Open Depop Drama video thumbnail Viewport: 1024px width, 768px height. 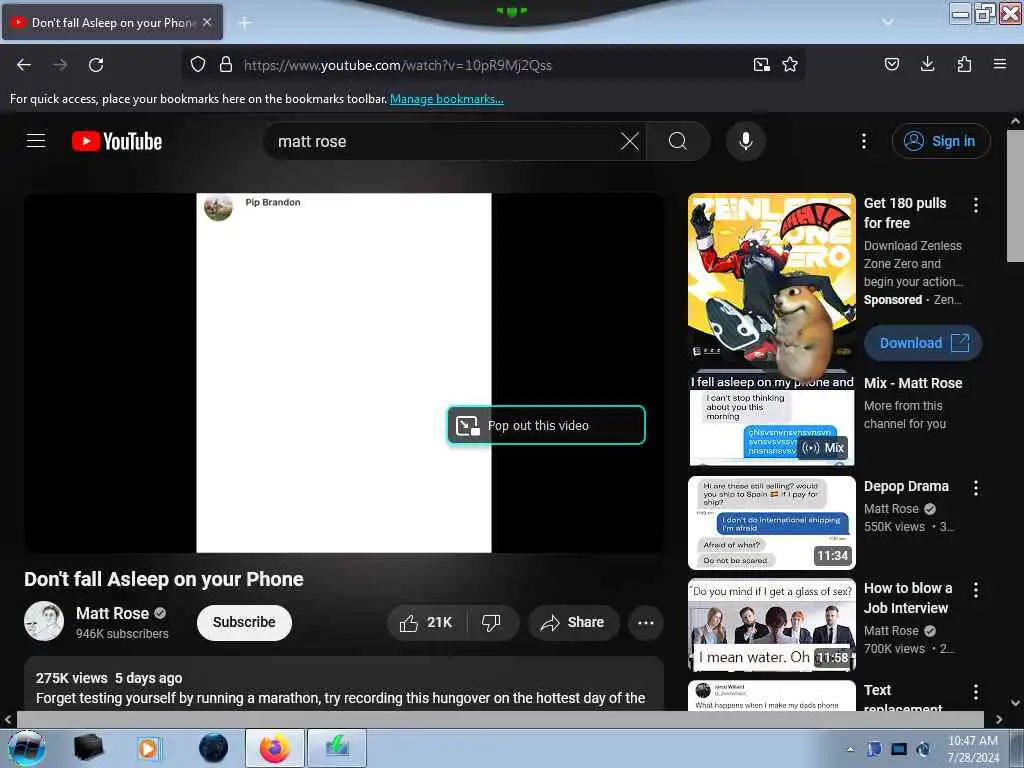click(771, 523)
